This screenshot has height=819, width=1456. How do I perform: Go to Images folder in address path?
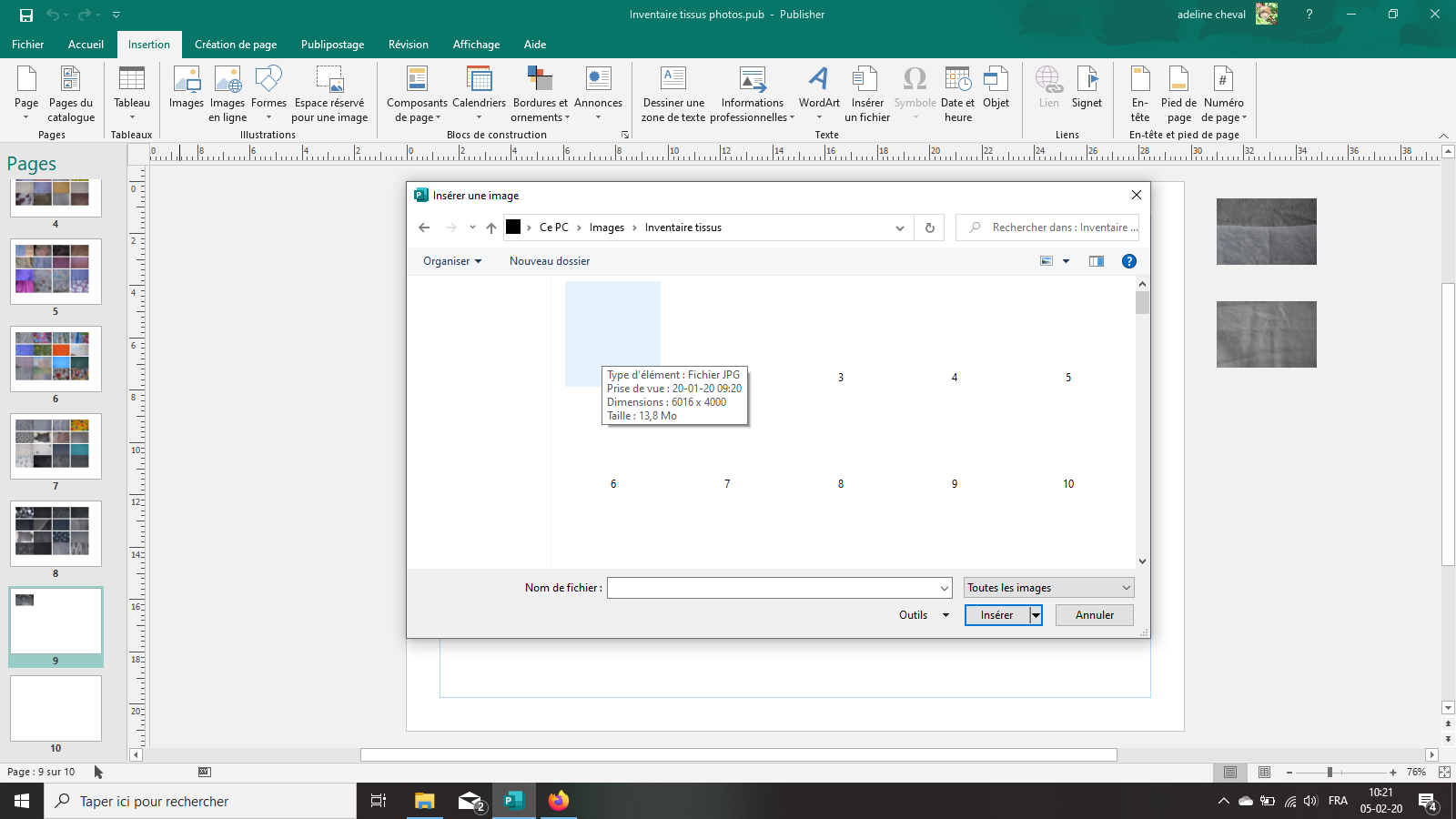(606, 227)
